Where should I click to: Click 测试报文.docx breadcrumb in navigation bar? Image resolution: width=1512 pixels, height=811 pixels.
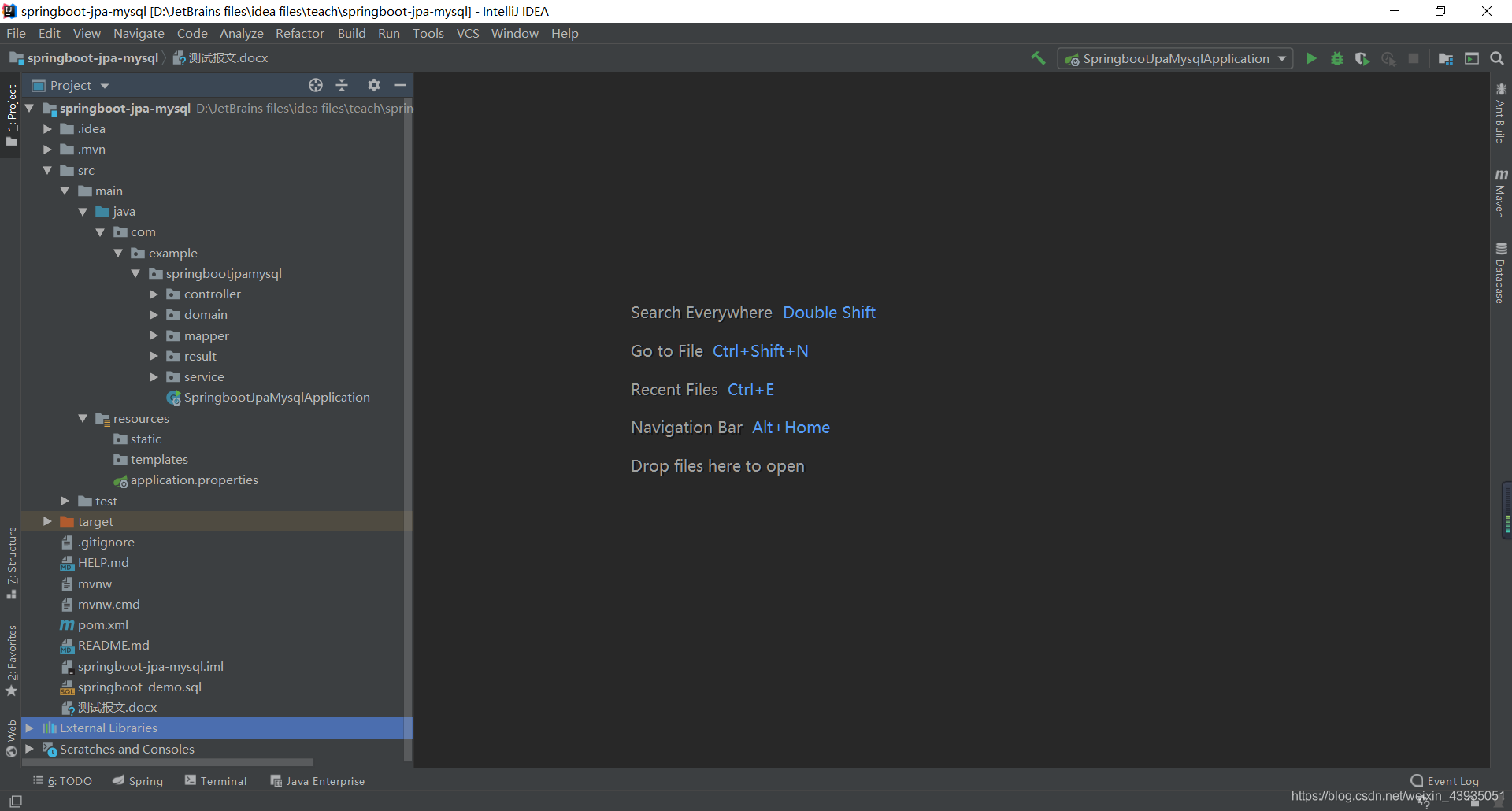pyautogui.click(x=220, y=58)
